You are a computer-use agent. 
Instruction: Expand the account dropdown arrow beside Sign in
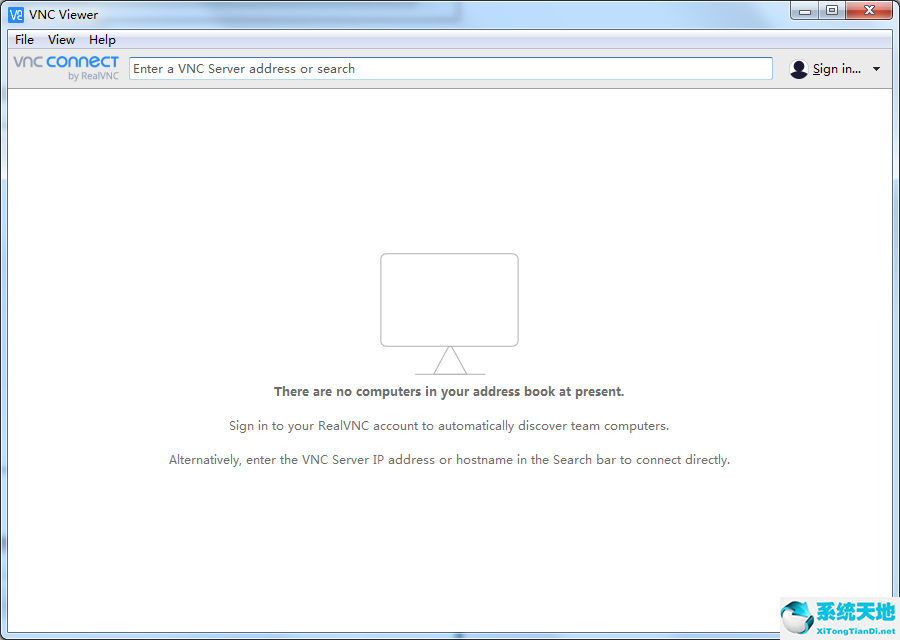[x=877, y=69]
